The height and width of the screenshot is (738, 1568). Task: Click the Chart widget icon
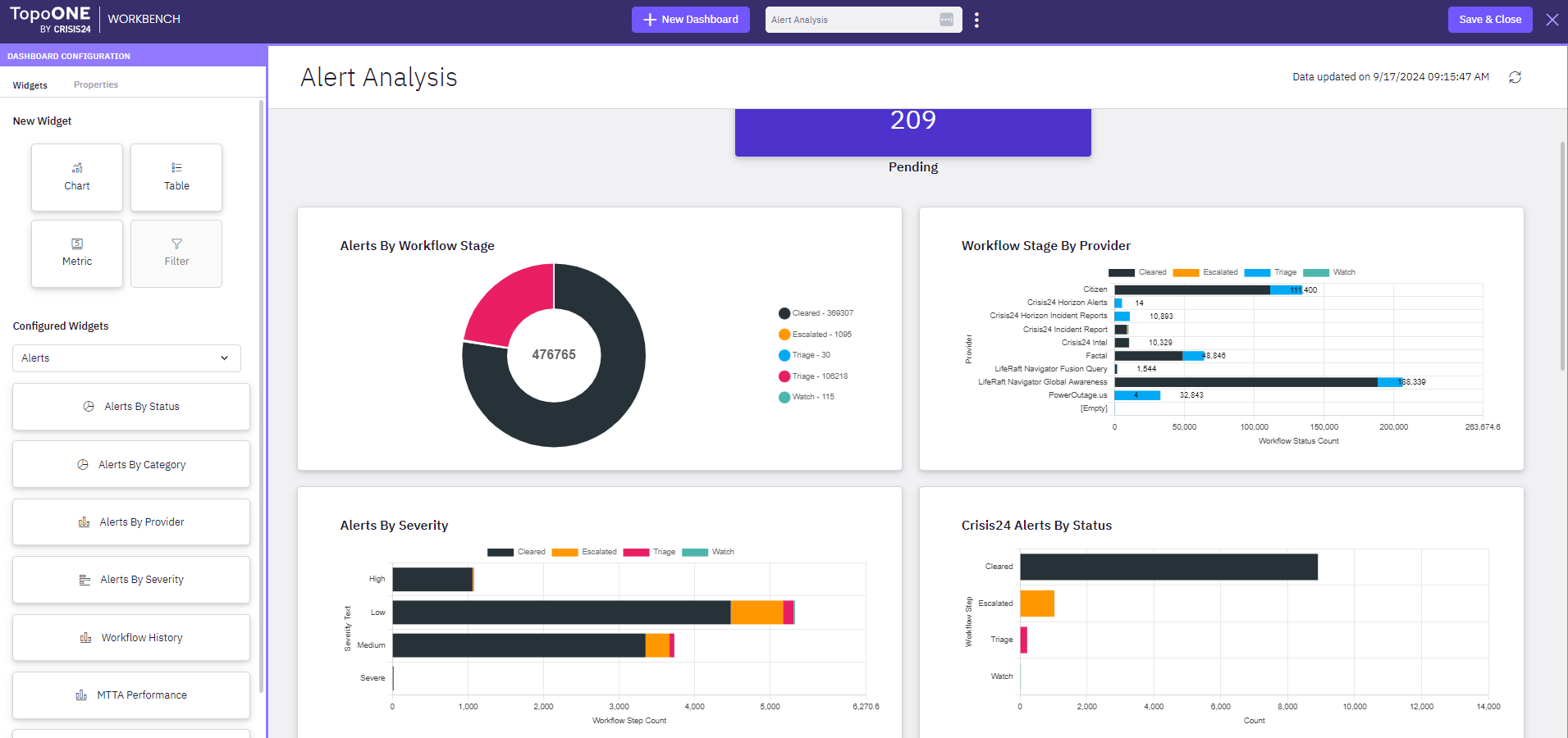(x=77, y=167)
